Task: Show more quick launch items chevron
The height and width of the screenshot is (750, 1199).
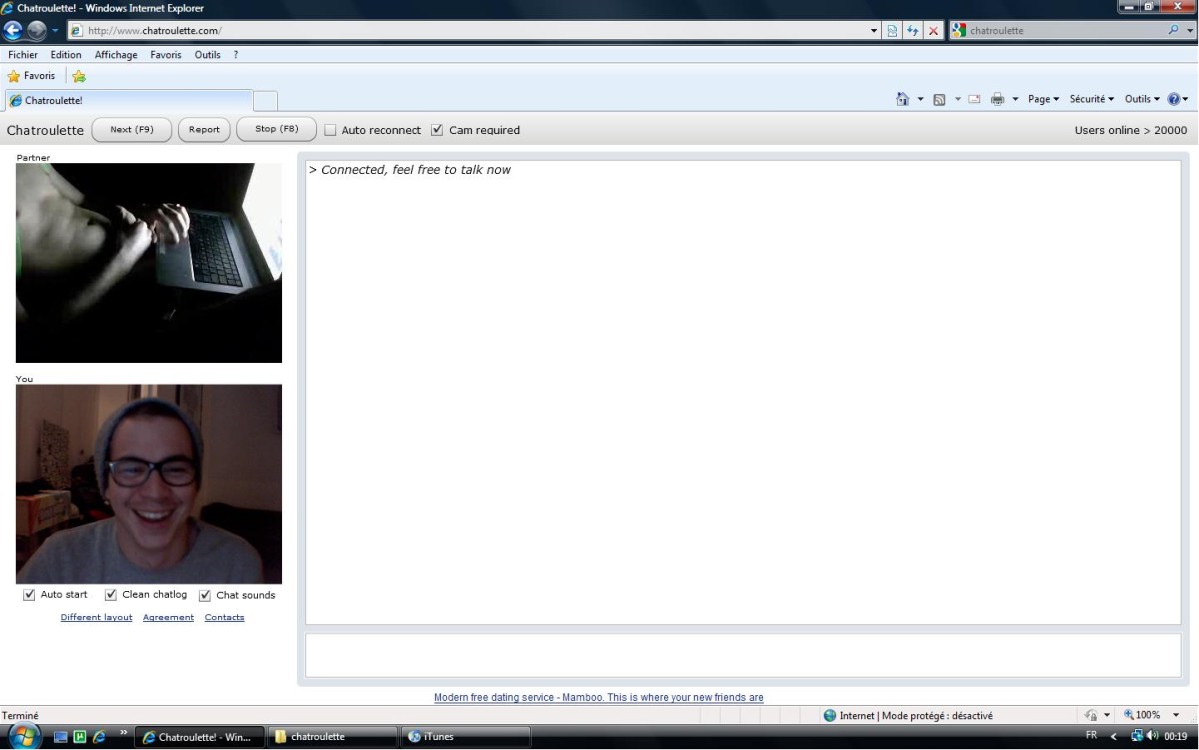Action: tap(123, 733)
